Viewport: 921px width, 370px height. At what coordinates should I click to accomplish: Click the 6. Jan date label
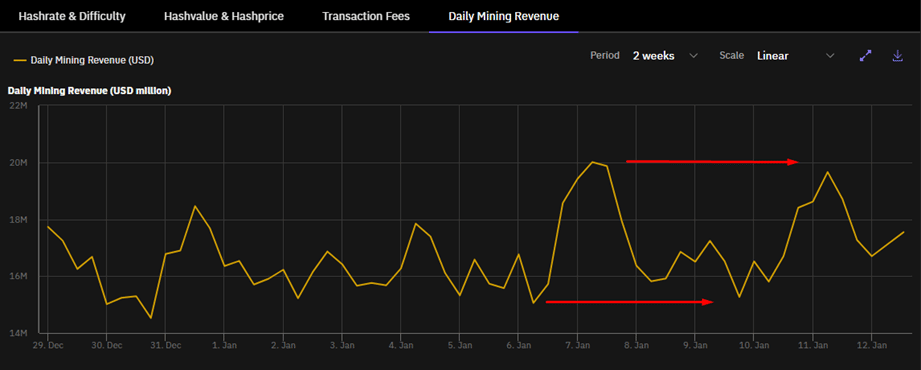[x=518, y=345]
